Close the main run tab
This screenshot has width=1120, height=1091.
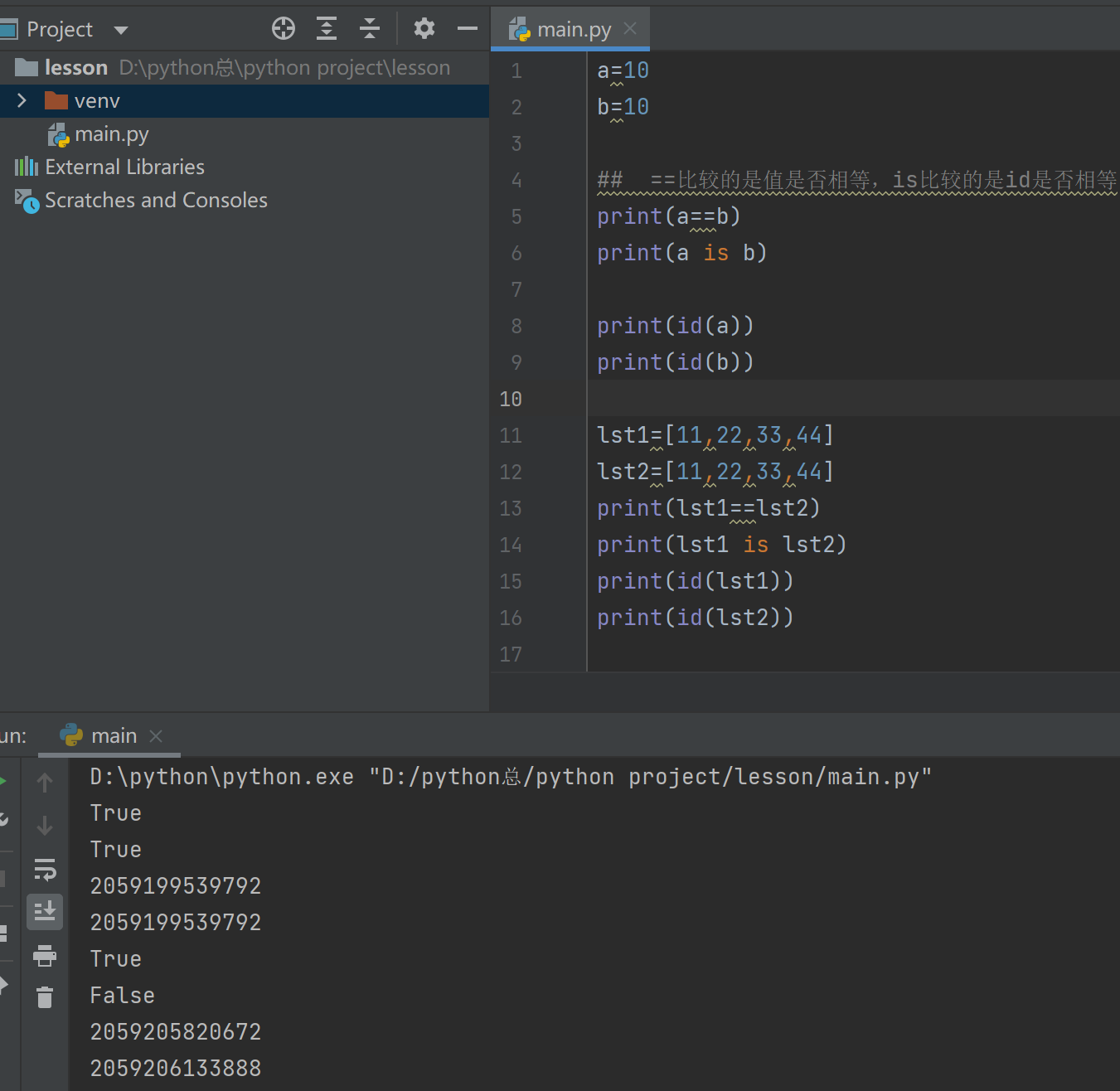pos(156,736)
